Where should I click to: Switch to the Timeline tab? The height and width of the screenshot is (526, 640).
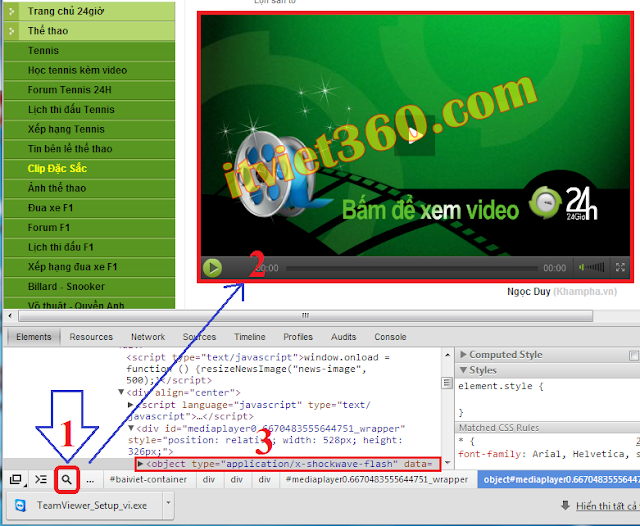click(x=249, y=337)
